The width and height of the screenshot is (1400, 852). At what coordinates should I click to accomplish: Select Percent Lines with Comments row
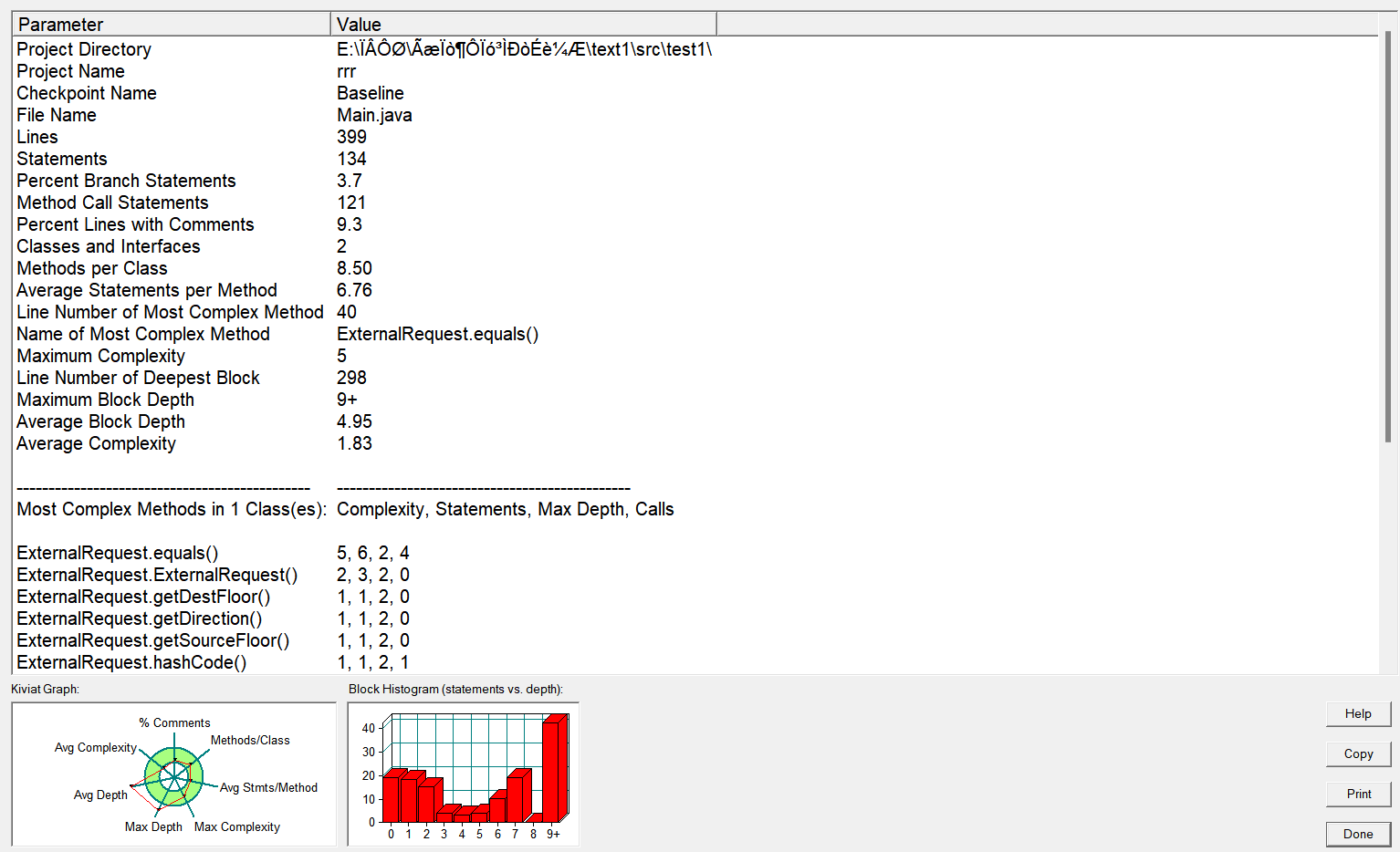(695, 224)
